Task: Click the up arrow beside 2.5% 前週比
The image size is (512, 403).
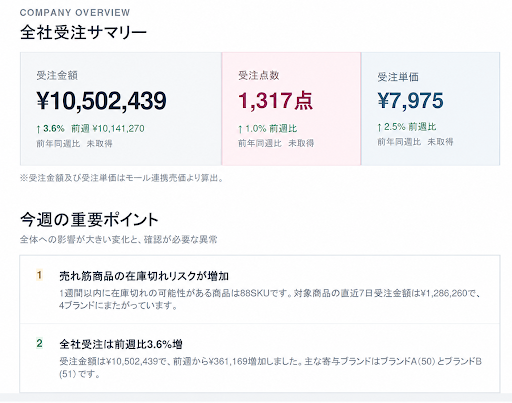Action: click(x=379, y=127)
